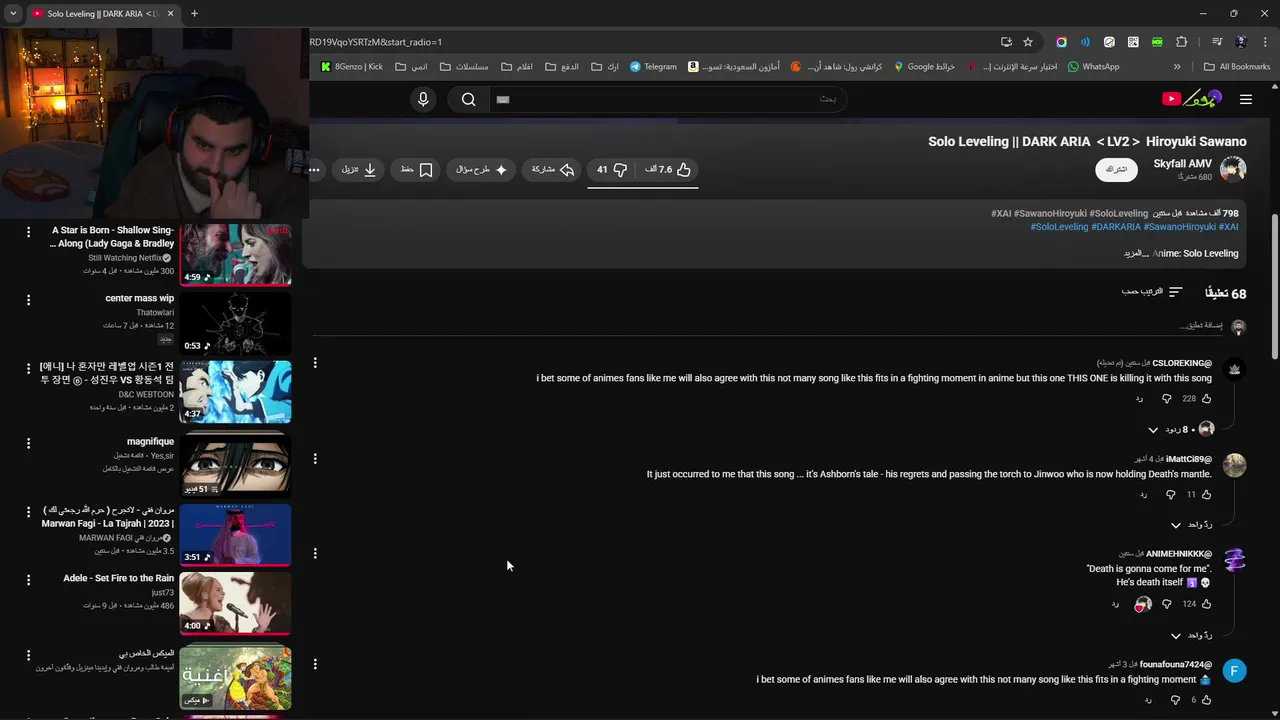1280x720 pixels.
Task: Ask a question with the sparkle button
Action: 482,170
